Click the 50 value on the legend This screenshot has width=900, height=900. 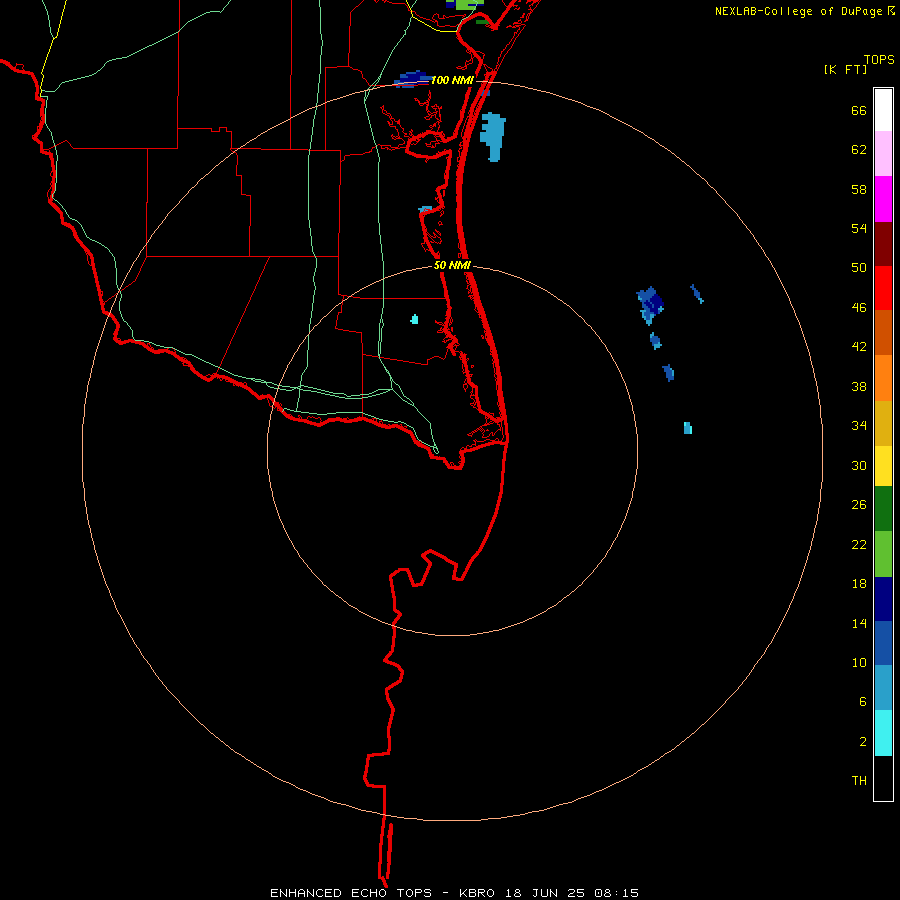tap(859, 267)
